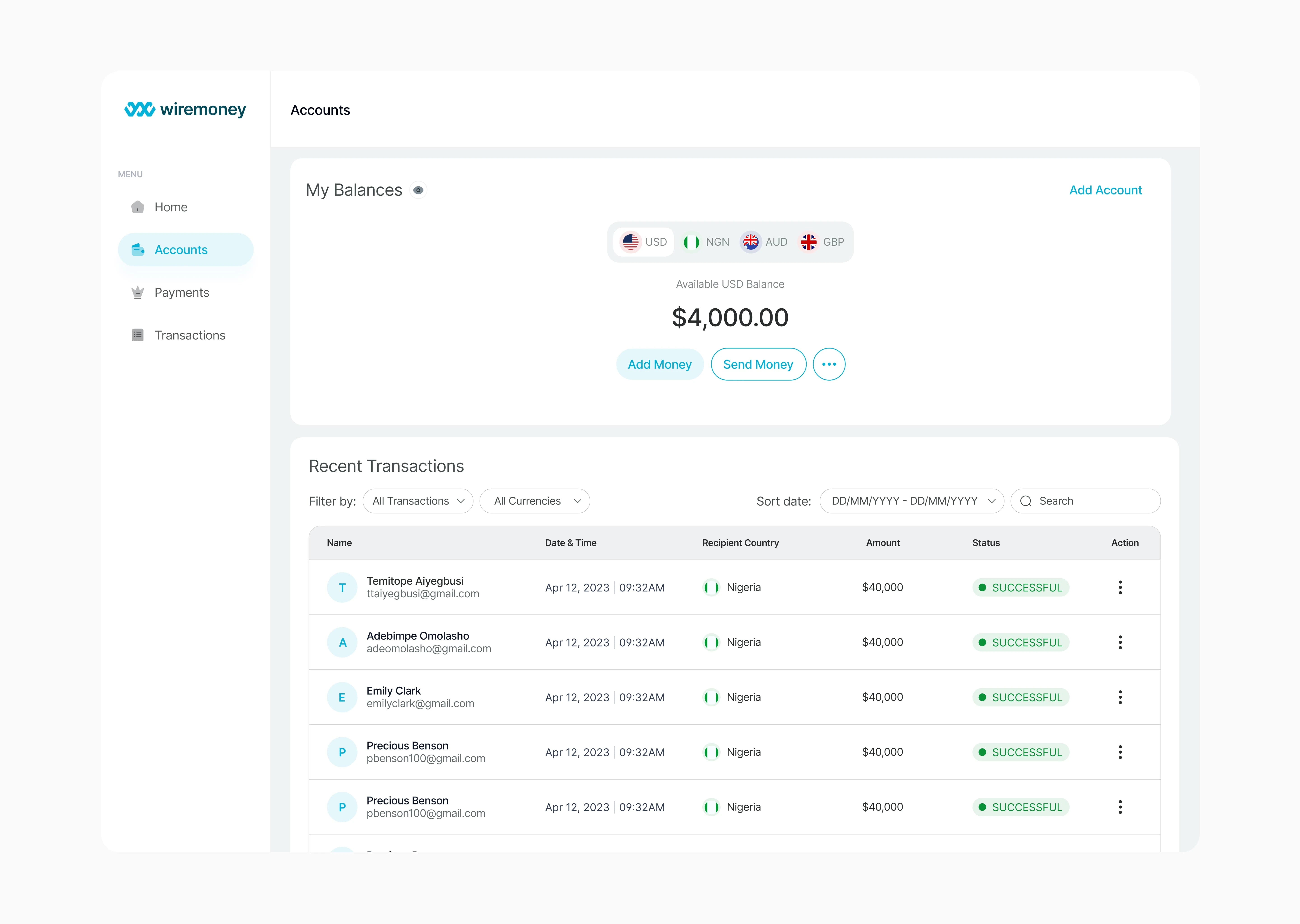Screen dimensions: 1300x924
Task: Toggle balance visibility eye icon
Action: tap(418, 190)
